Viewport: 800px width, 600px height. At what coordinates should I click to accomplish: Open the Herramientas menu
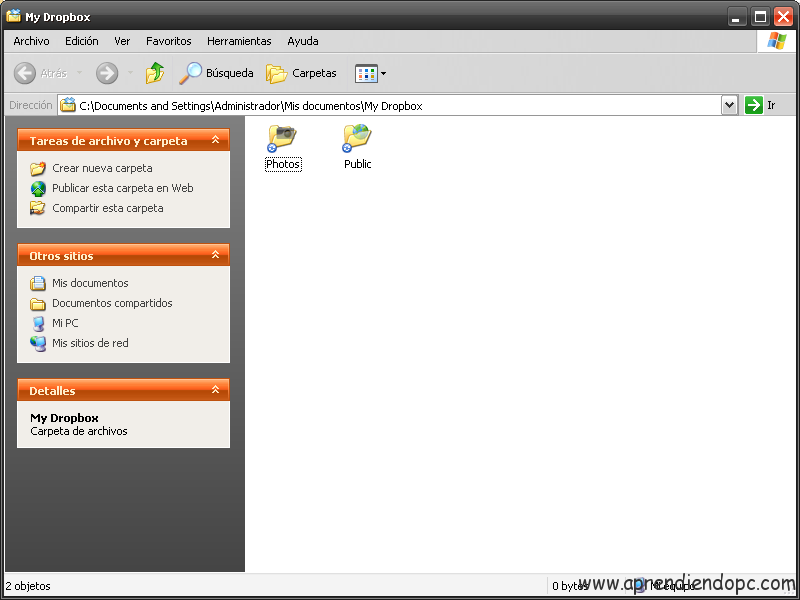239,41
